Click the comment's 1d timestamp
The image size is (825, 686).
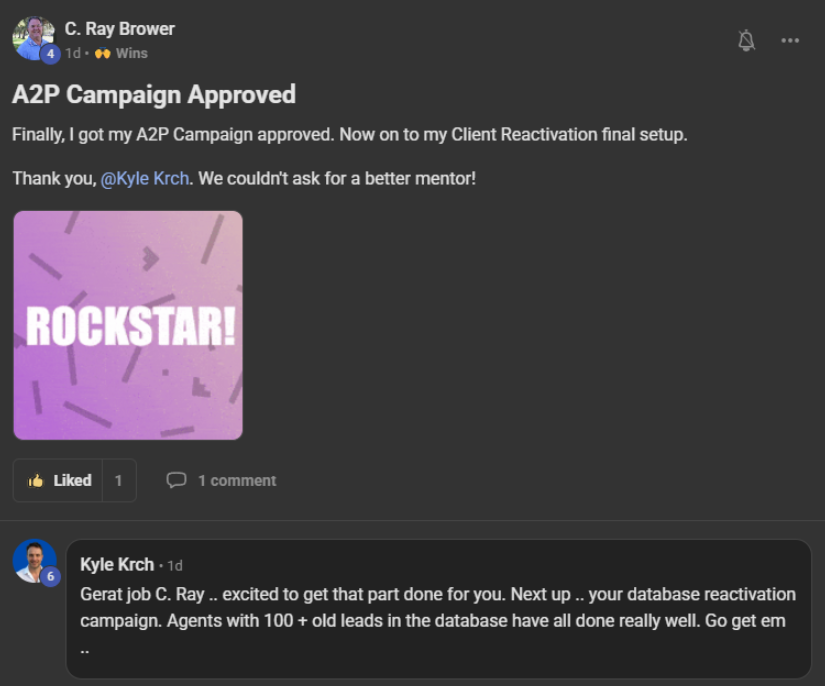coord(175,566)
